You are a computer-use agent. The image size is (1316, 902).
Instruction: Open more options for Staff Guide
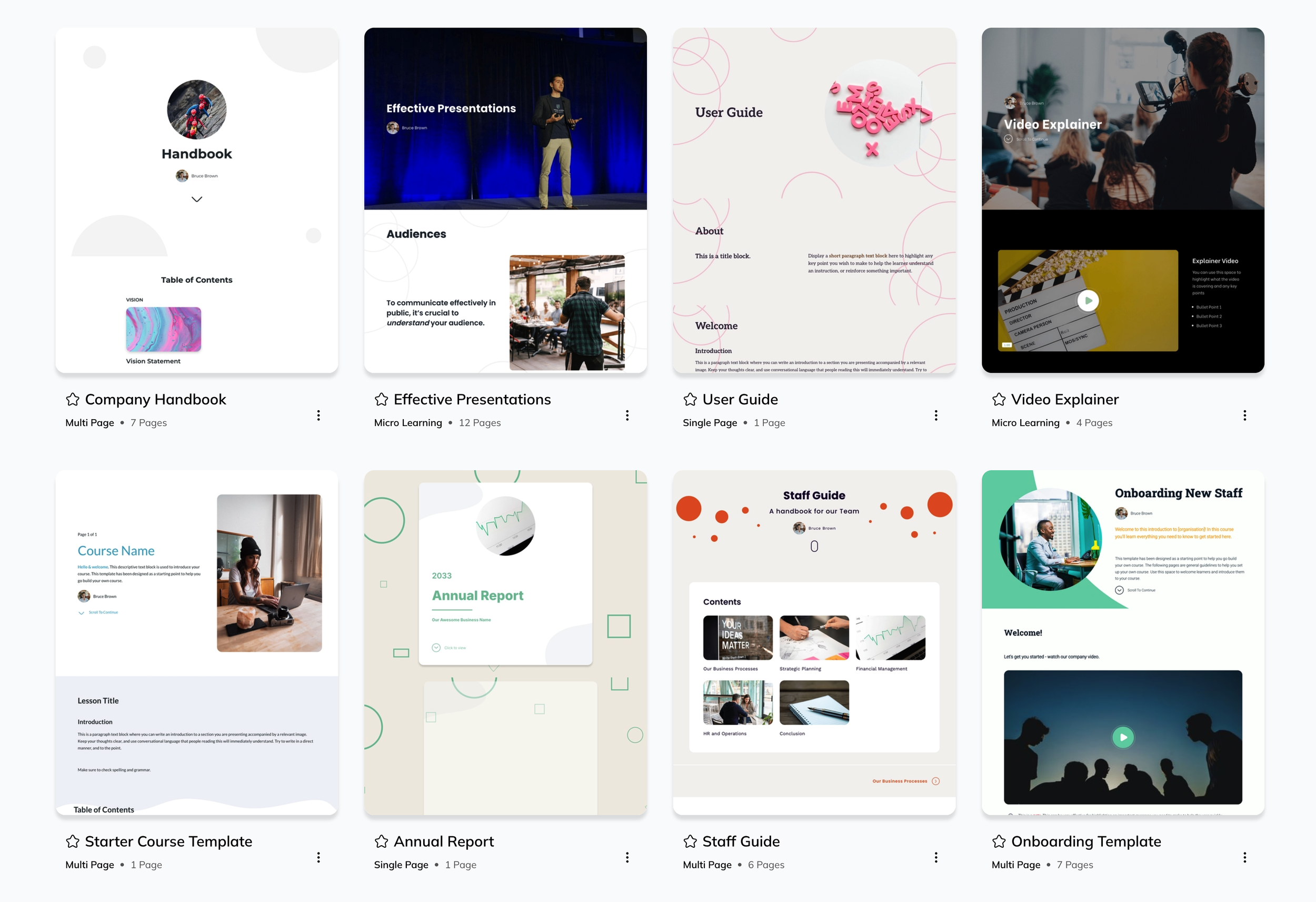(935, 857)
